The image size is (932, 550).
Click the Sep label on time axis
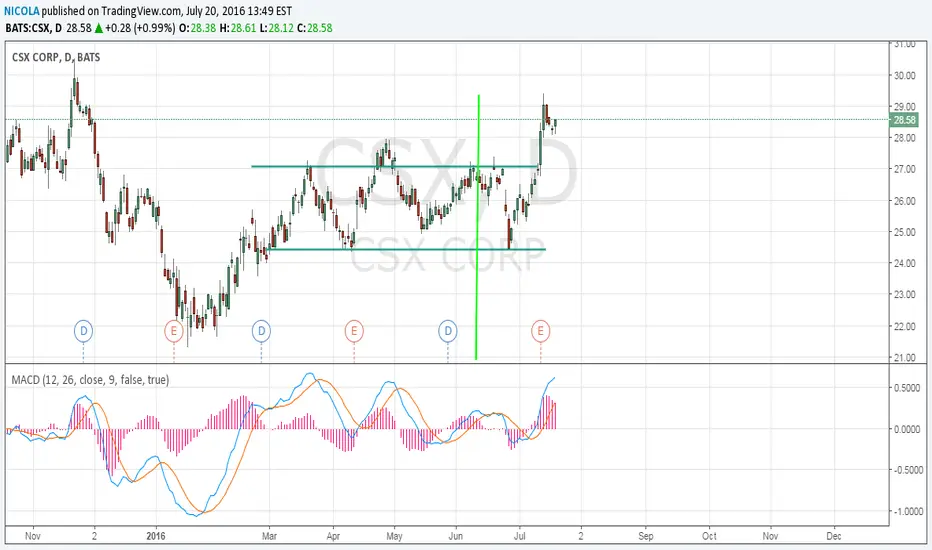(646, 536)
